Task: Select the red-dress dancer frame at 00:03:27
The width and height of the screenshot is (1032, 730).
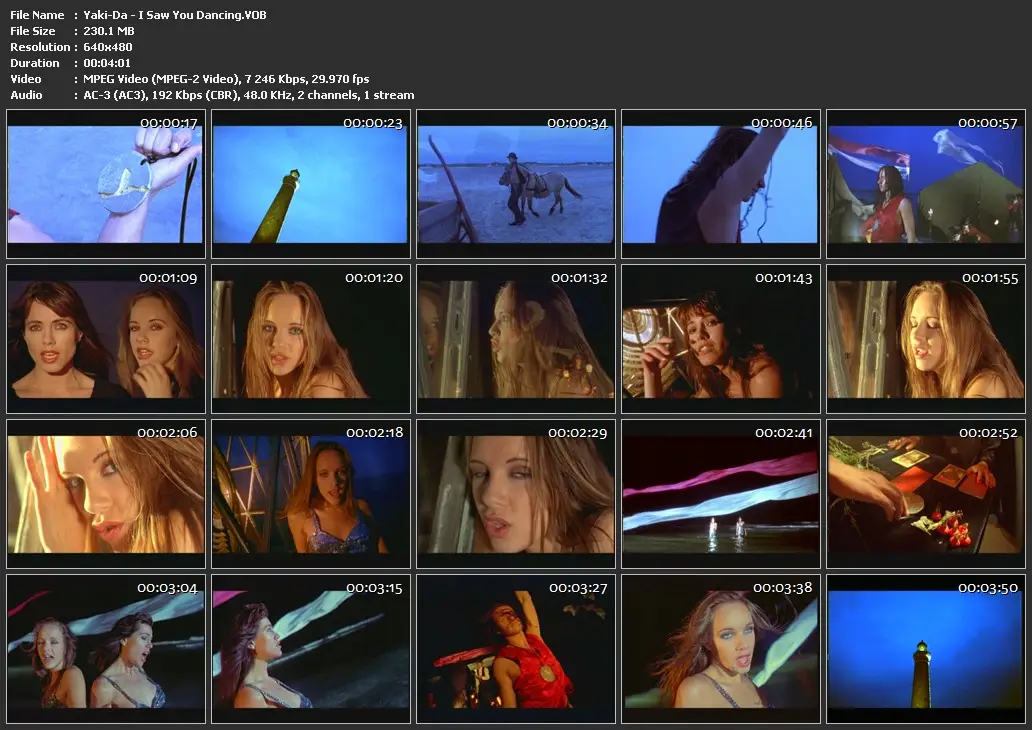Action: point(516,649)
